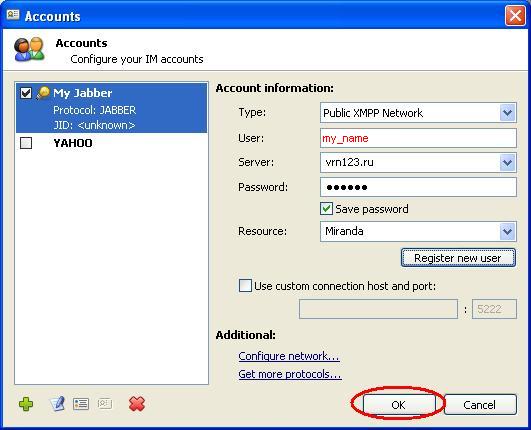
Task: Click the edit account pencil icon
Action: [57, 404]
